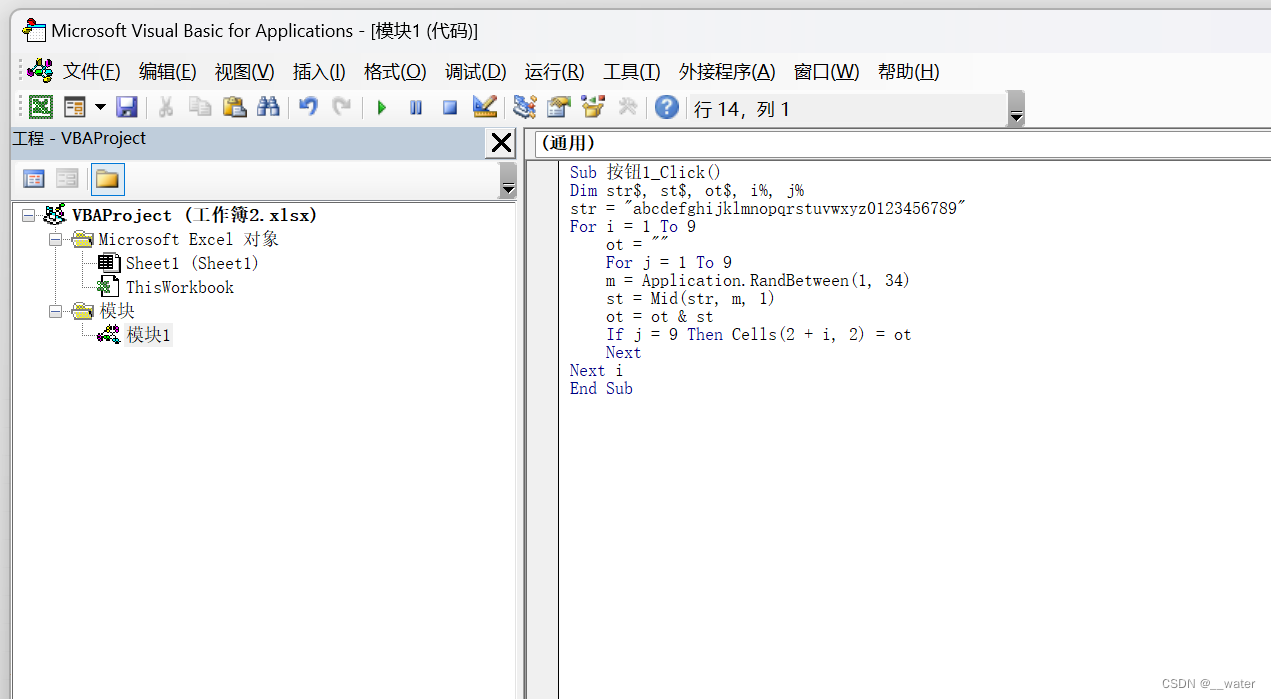Open the 调试(D) menu

click(x=475, y=72)
